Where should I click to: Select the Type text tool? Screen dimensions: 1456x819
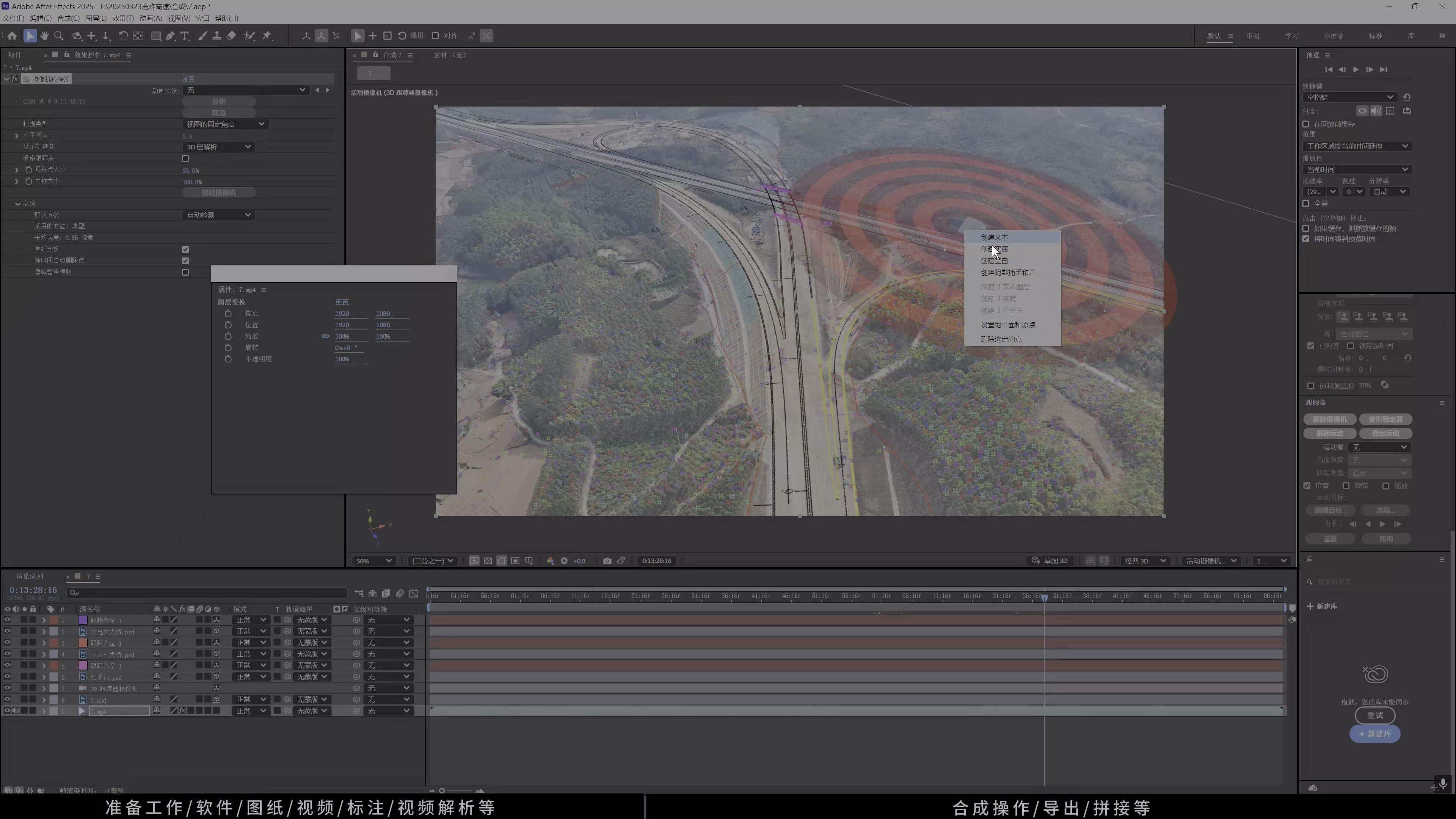point(184,36)
